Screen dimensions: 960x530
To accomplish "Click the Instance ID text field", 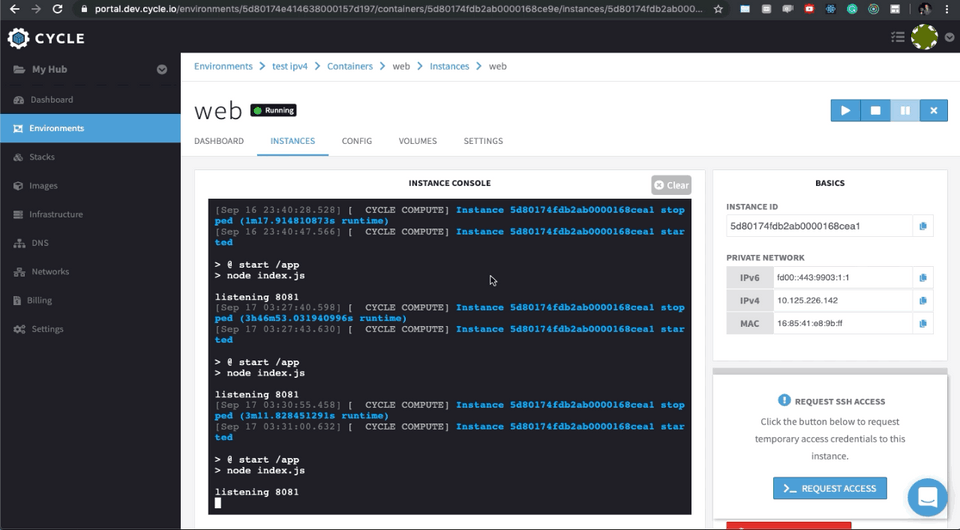I will click(x=819, y=226).
